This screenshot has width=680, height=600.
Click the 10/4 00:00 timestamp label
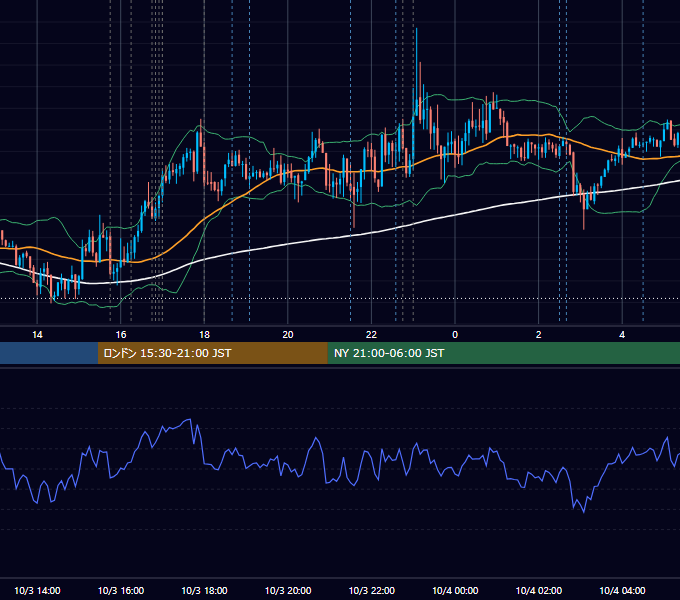[455, 590]
